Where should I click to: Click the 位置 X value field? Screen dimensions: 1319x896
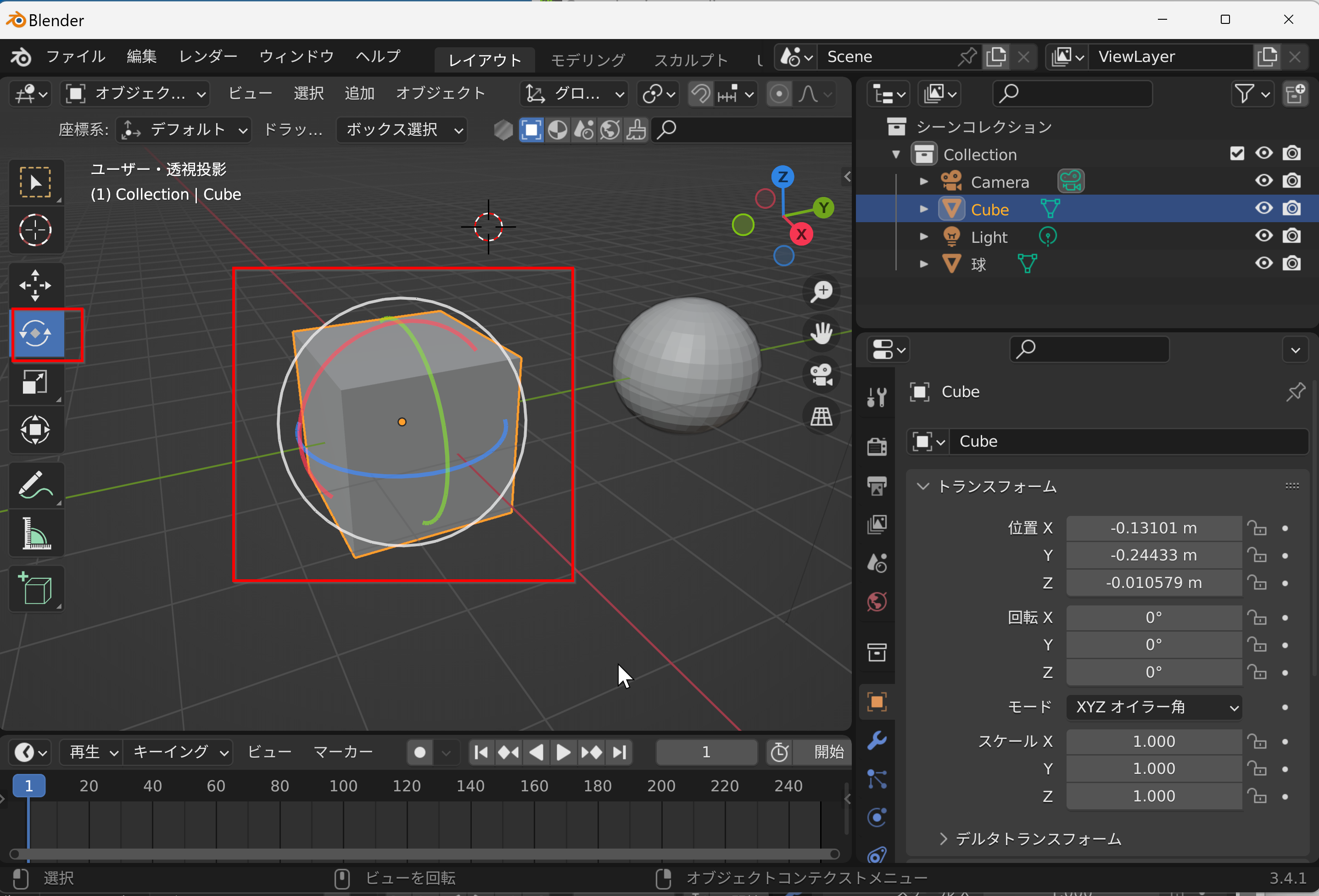tap(1153, 528)
